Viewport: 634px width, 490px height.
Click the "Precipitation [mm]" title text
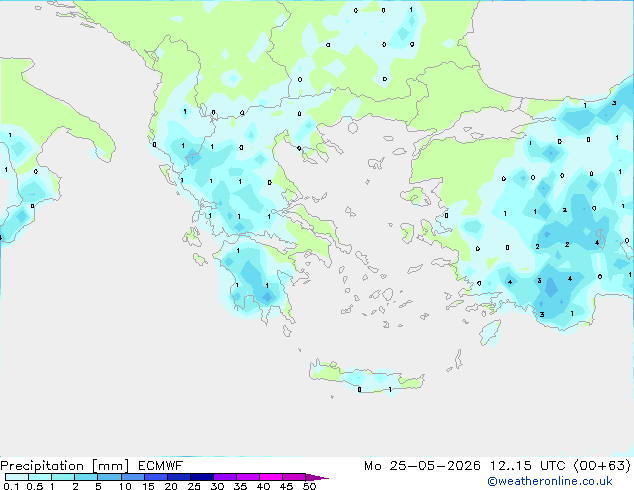pos(65,466)
